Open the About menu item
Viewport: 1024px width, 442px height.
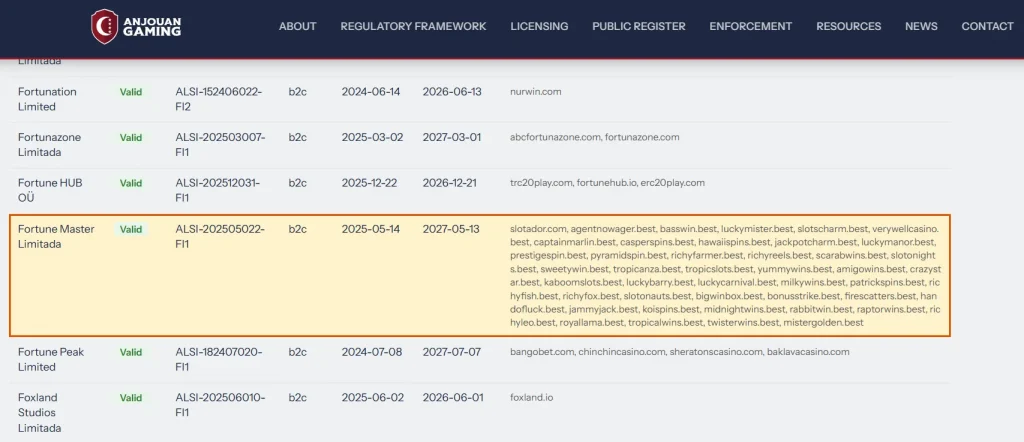[x=298, y=26]
